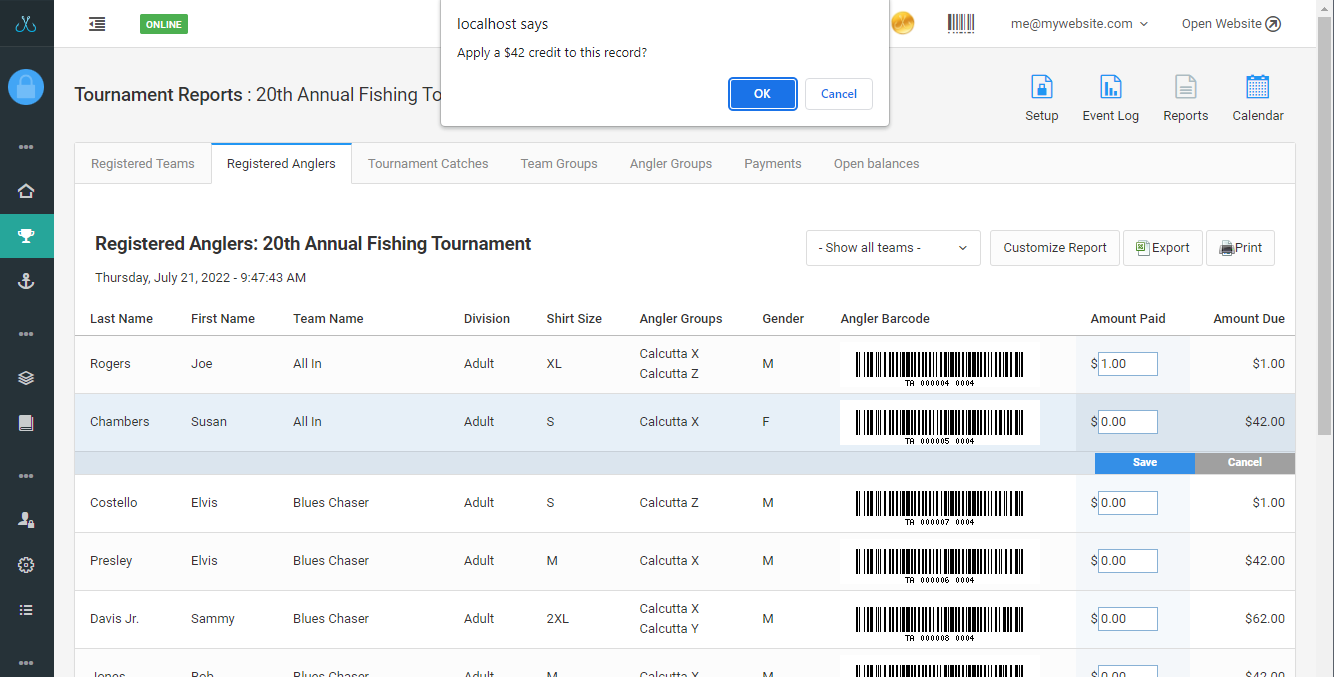Click the Rogers angler barcode image
The height and width of the screenshot is (677, 1334).
point(940,365)
